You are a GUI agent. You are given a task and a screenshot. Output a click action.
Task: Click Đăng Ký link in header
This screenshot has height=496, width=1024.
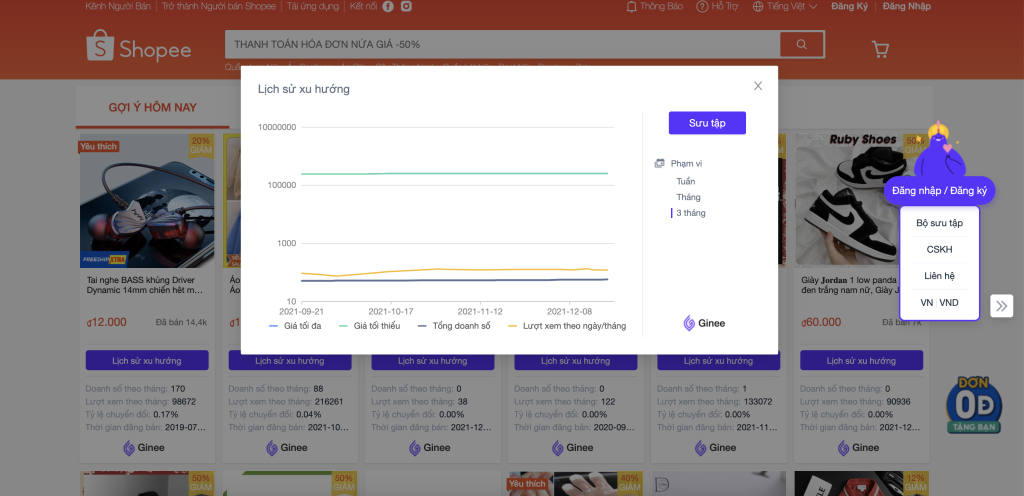(849, 7)
